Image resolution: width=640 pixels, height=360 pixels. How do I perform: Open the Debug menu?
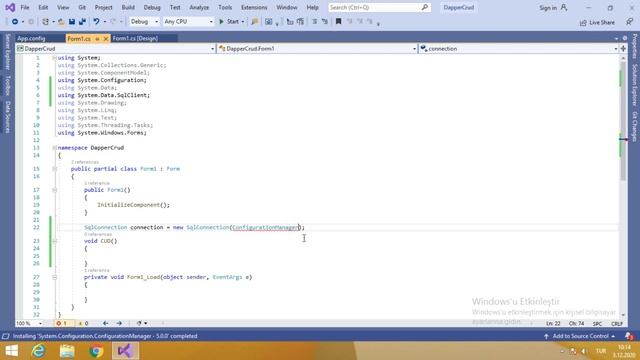152,7
